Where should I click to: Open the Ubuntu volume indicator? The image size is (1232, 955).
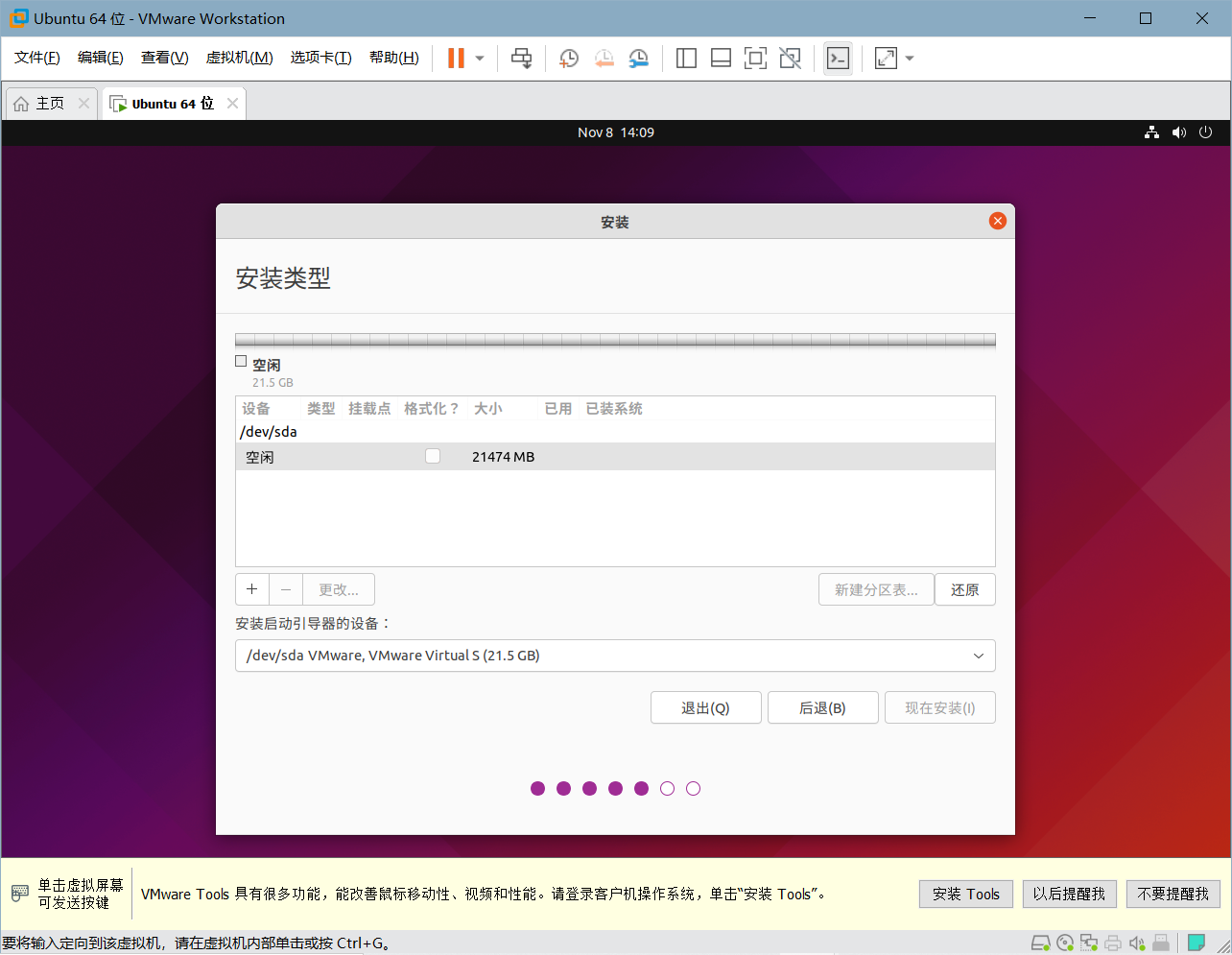coord(1179,132)
